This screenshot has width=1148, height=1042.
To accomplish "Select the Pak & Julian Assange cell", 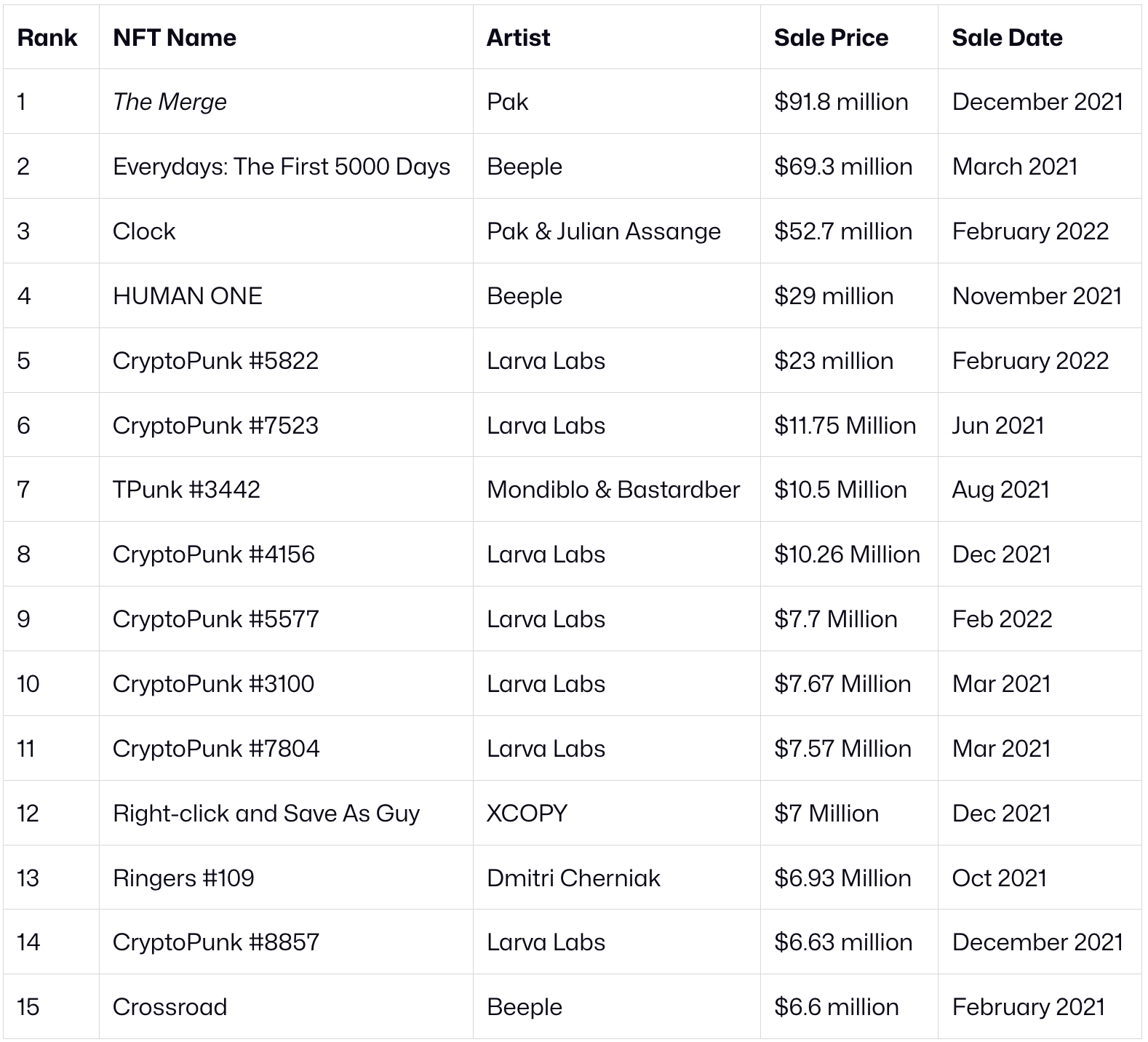I will pos(604,231).
